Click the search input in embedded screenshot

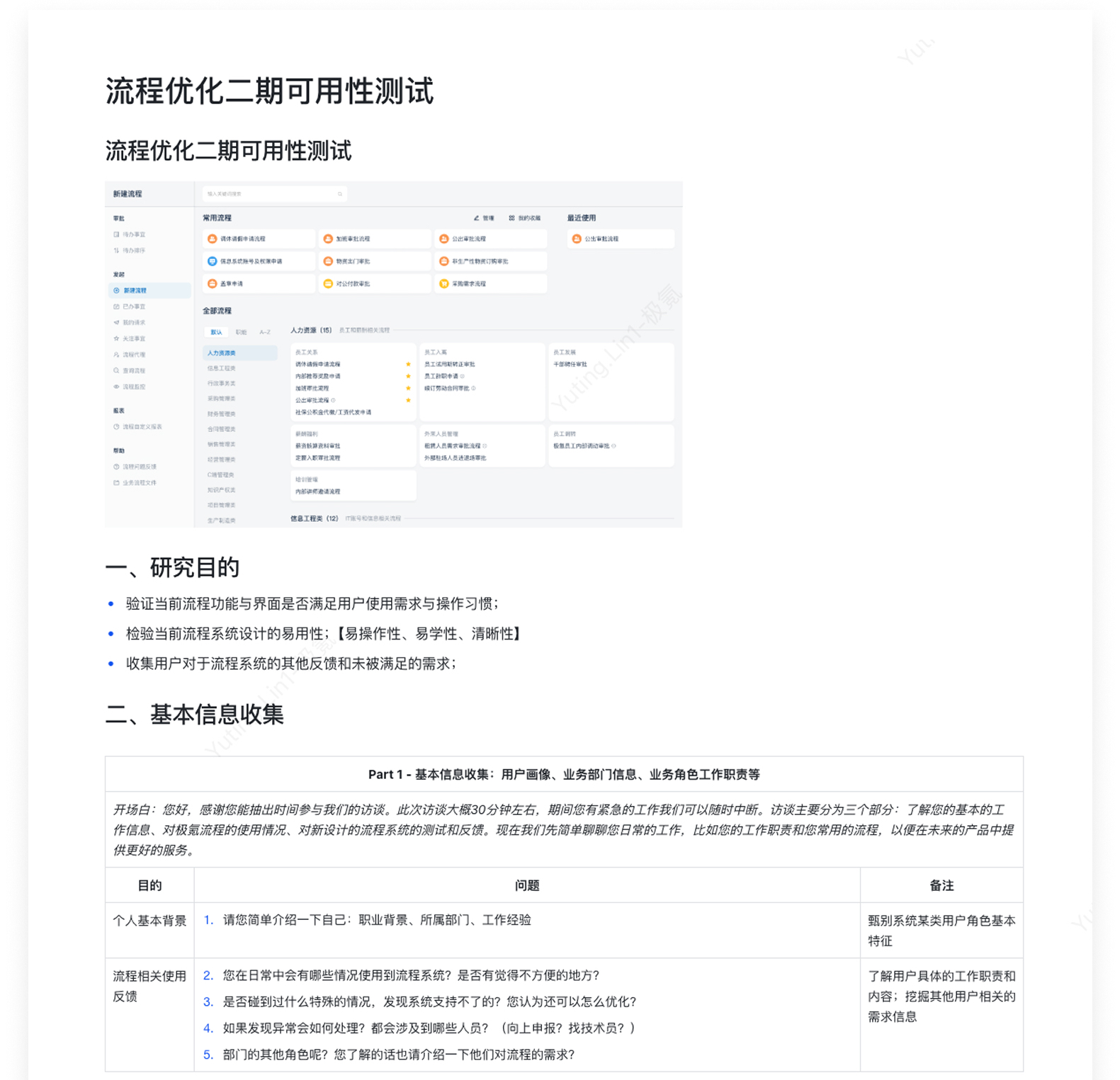click(275, 193)
